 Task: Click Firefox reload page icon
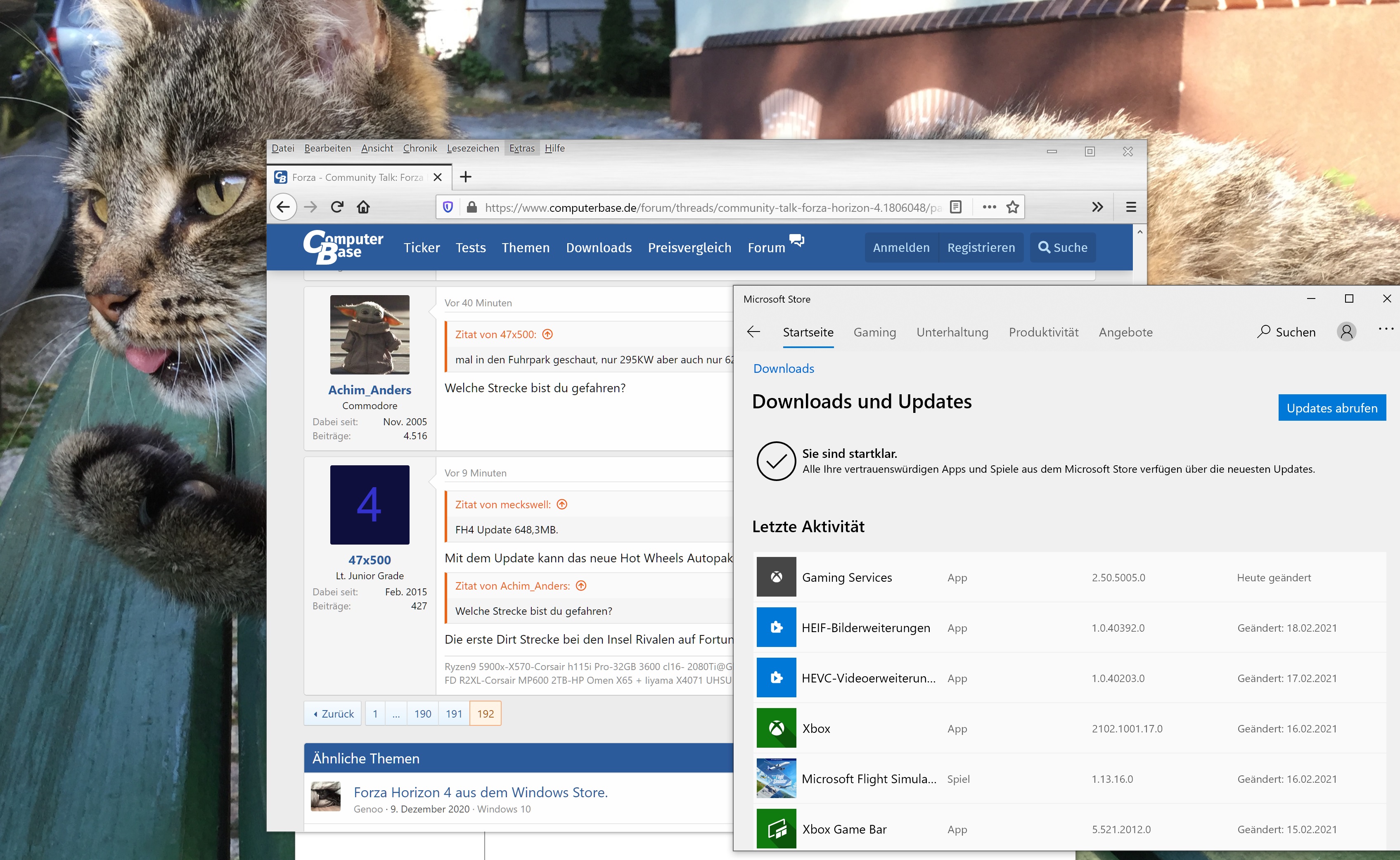click(337, 207)
